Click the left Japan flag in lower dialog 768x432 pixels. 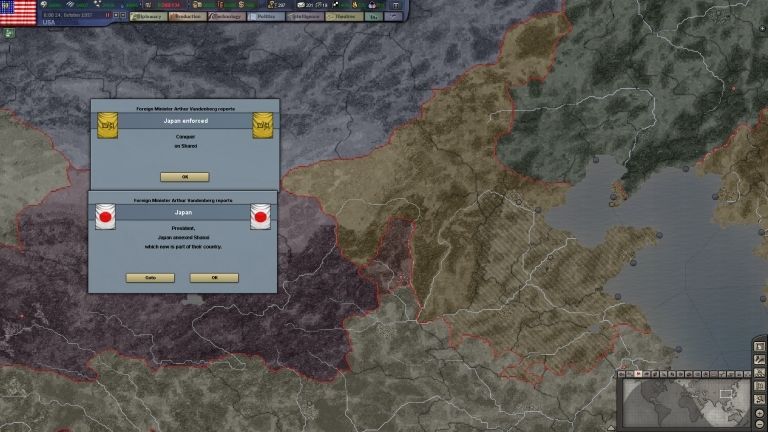coord(105,216)
